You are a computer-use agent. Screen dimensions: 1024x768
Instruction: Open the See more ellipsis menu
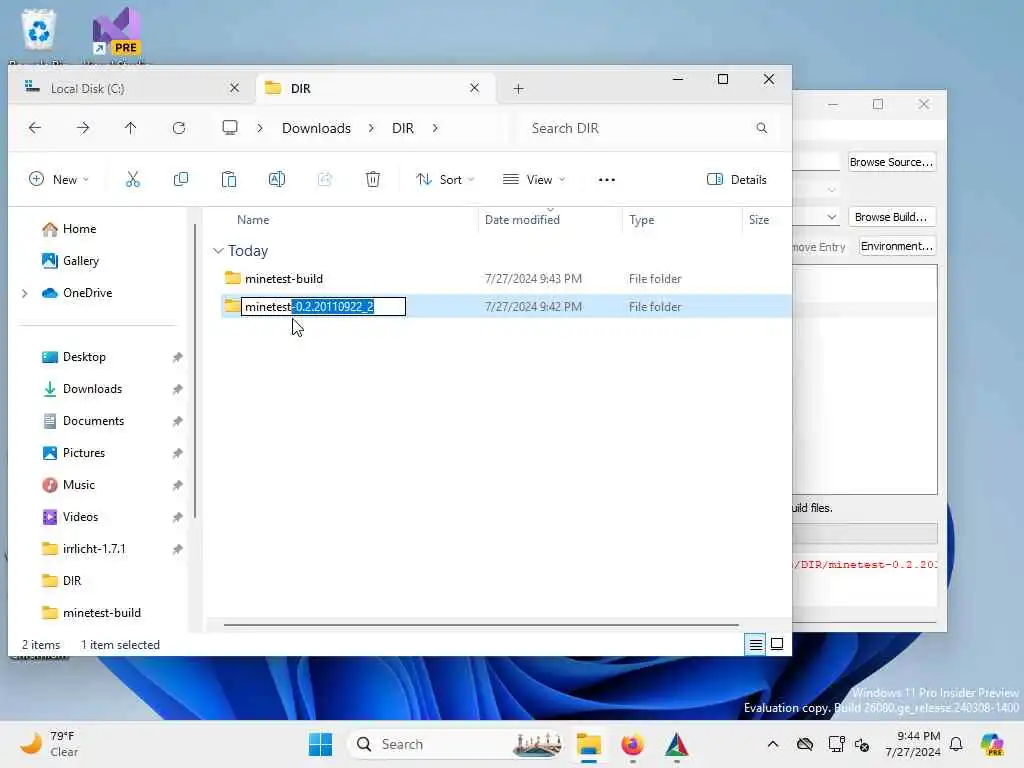[x=607, y=180]
